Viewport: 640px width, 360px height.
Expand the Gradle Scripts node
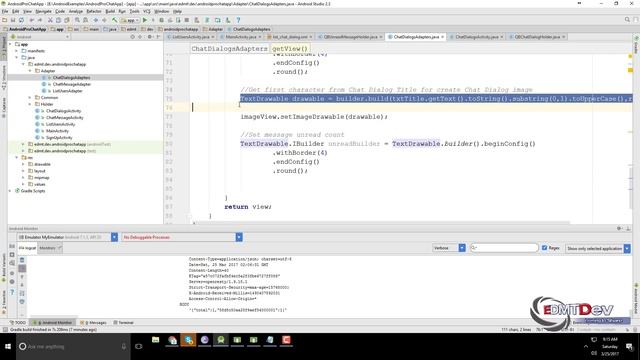click(x=10, y=191)
